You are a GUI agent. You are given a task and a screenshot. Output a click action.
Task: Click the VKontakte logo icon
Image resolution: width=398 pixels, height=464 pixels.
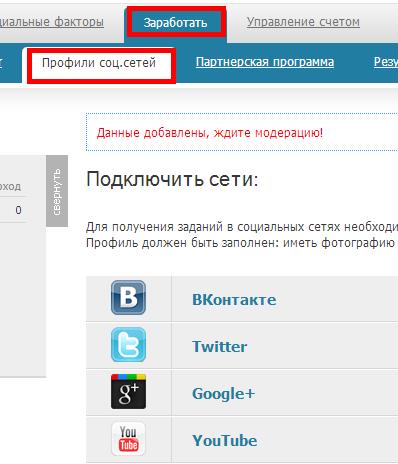pos(128,298)
